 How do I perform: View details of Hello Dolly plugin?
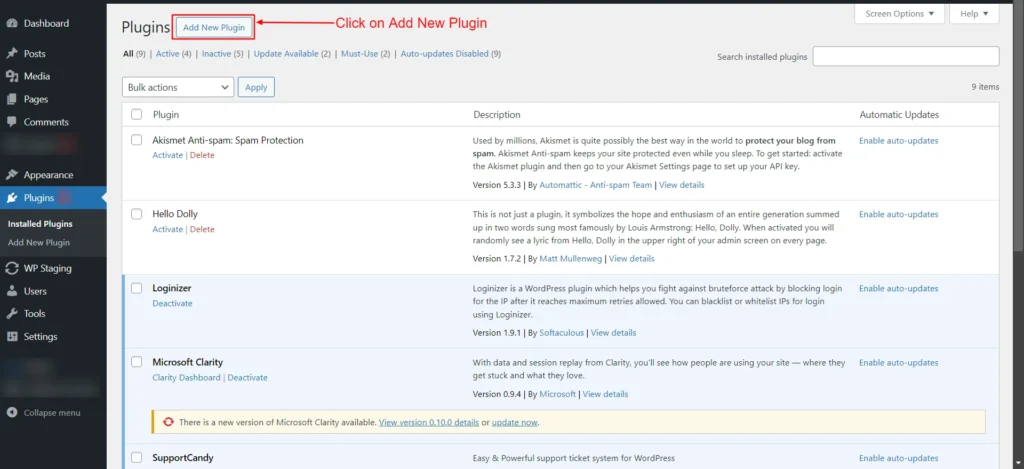[632, 259]
